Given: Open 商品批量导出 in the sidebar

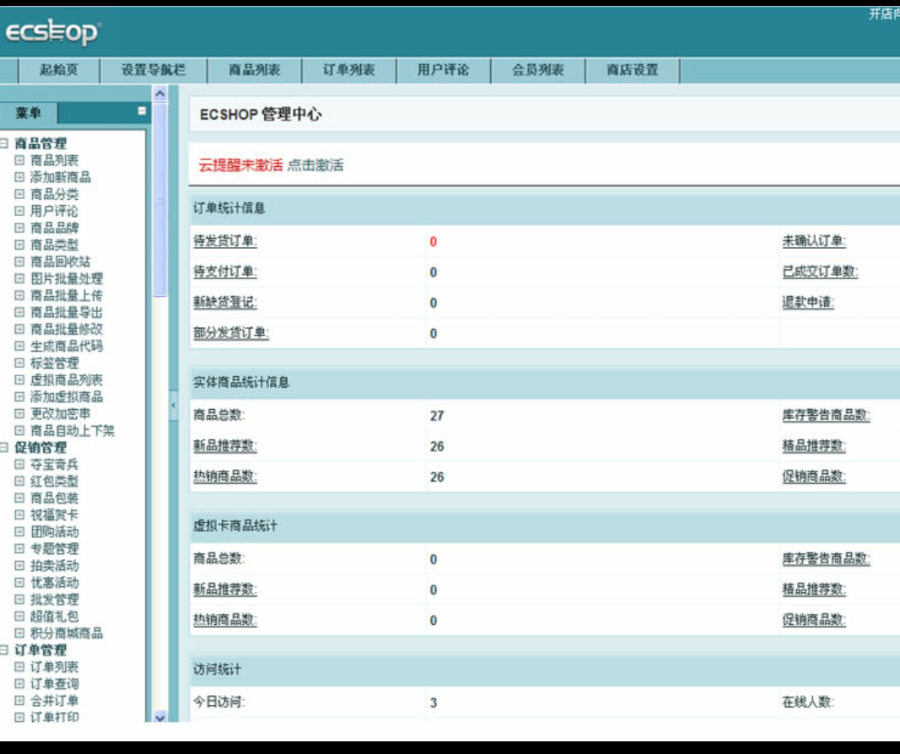Looking at the screenshot, I should (x=67, y=312).
